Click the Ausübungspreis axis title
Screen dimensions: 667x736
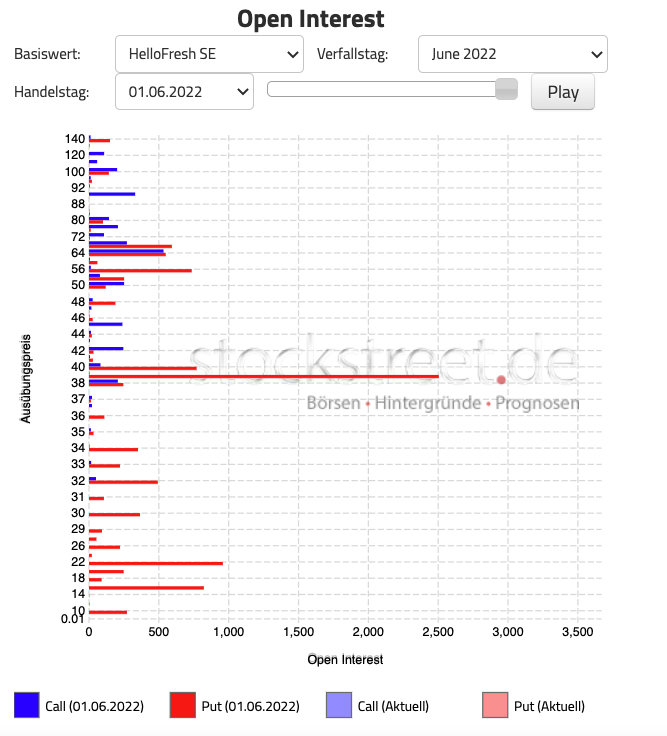(25, 378)
